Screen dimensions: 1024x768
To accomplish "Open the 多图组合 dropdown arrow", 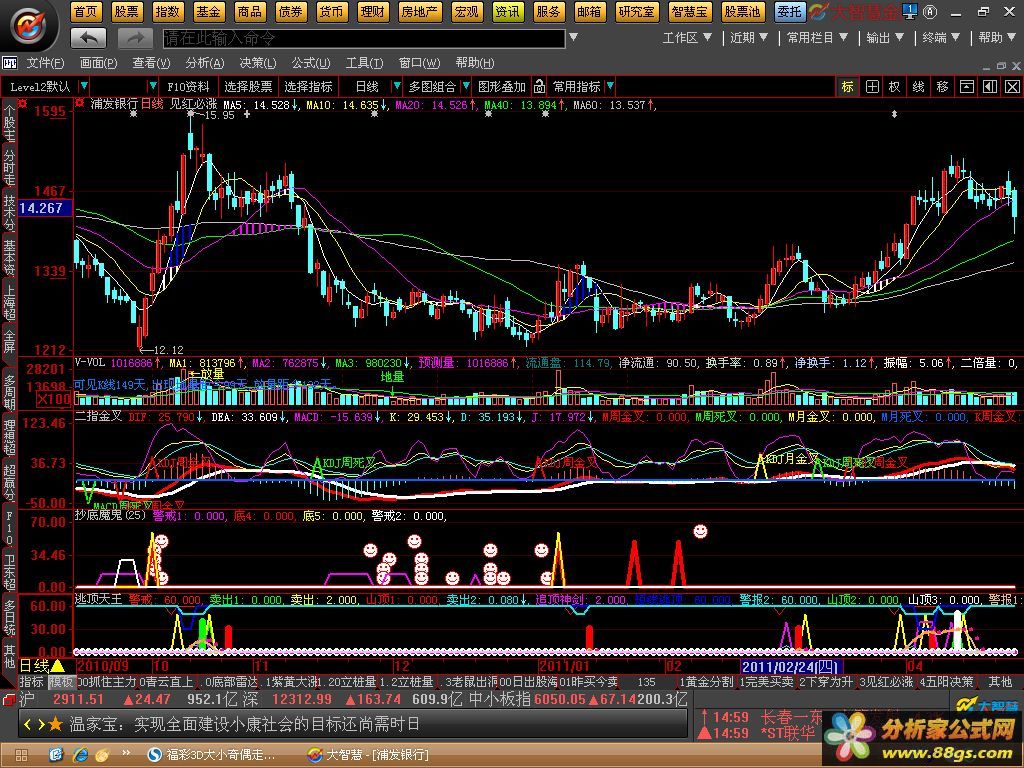I will [x=466, y=86].
